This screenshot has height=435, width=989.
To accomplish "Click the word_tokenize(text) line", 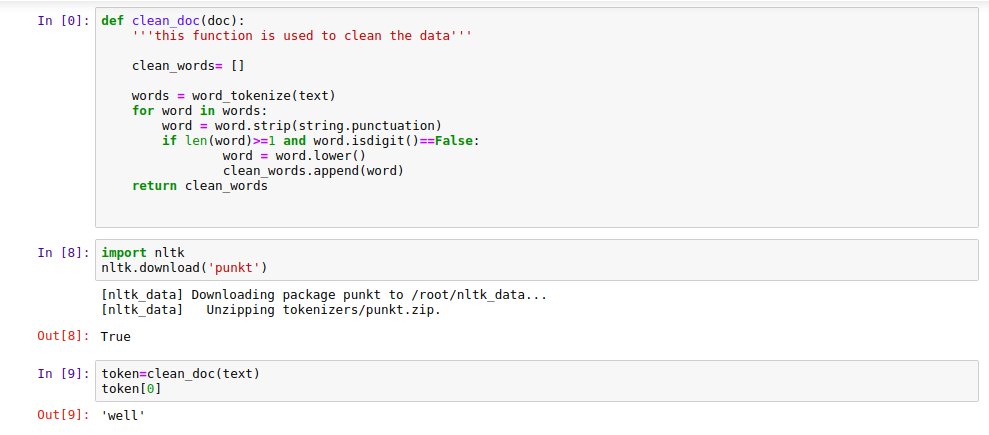I will point(233,96).
